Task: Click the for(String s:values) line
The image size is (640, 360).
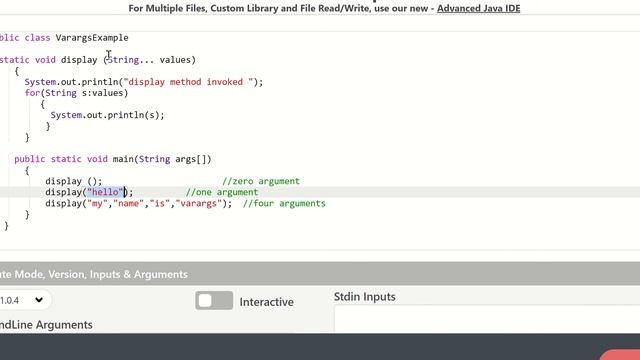Action: (76, 93)
